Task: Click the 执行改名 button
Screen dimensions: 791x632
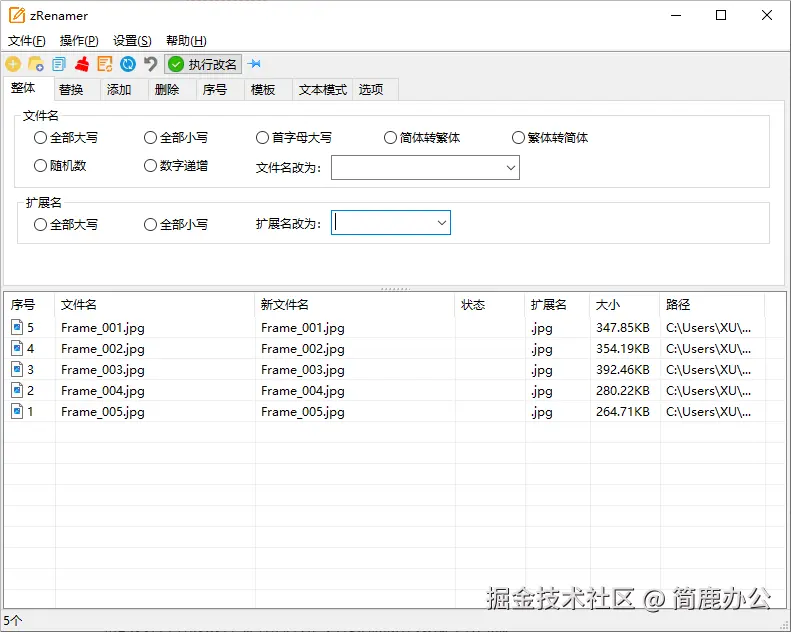Action: [203, 64]
